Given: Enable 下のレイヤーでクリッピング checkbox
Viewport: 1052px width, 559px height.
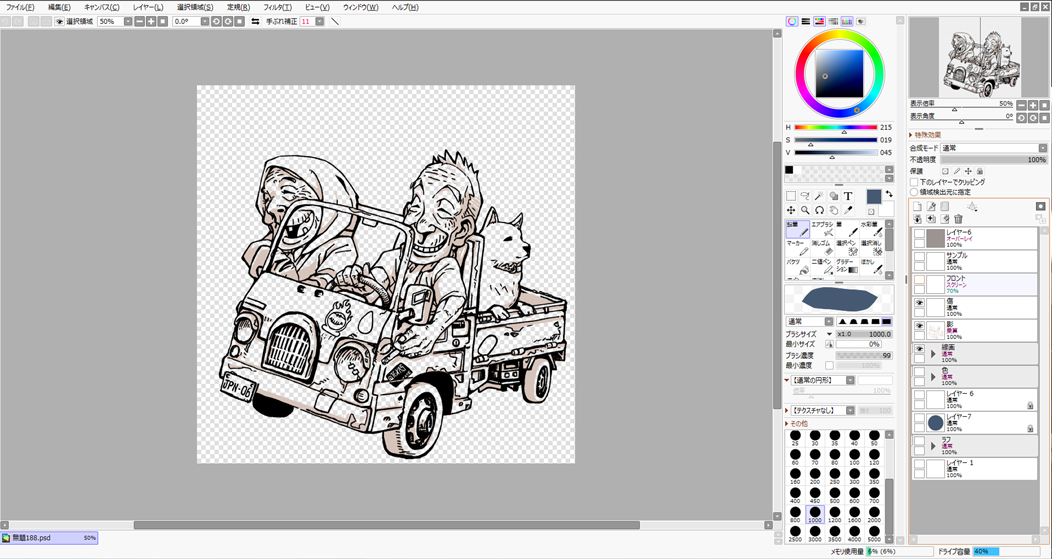Looking at the screenshot, I should (915, 182).
